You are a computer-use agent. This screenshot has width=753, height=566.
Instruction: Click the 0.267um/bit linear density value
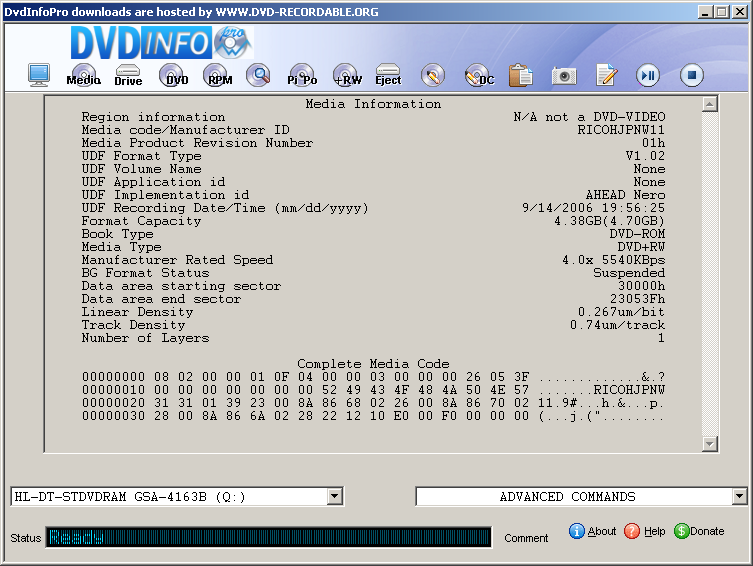(621, 312)
